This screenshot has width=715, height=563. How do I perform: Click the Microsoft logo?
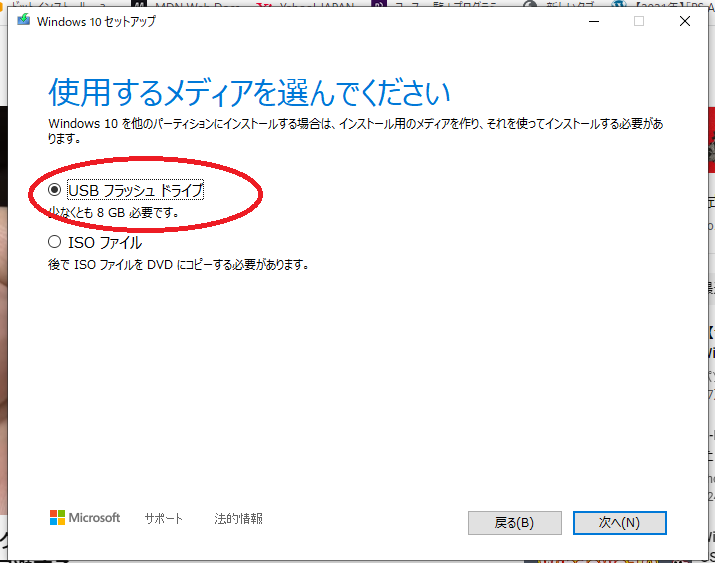pyautogui.click(x=85, y=517)
